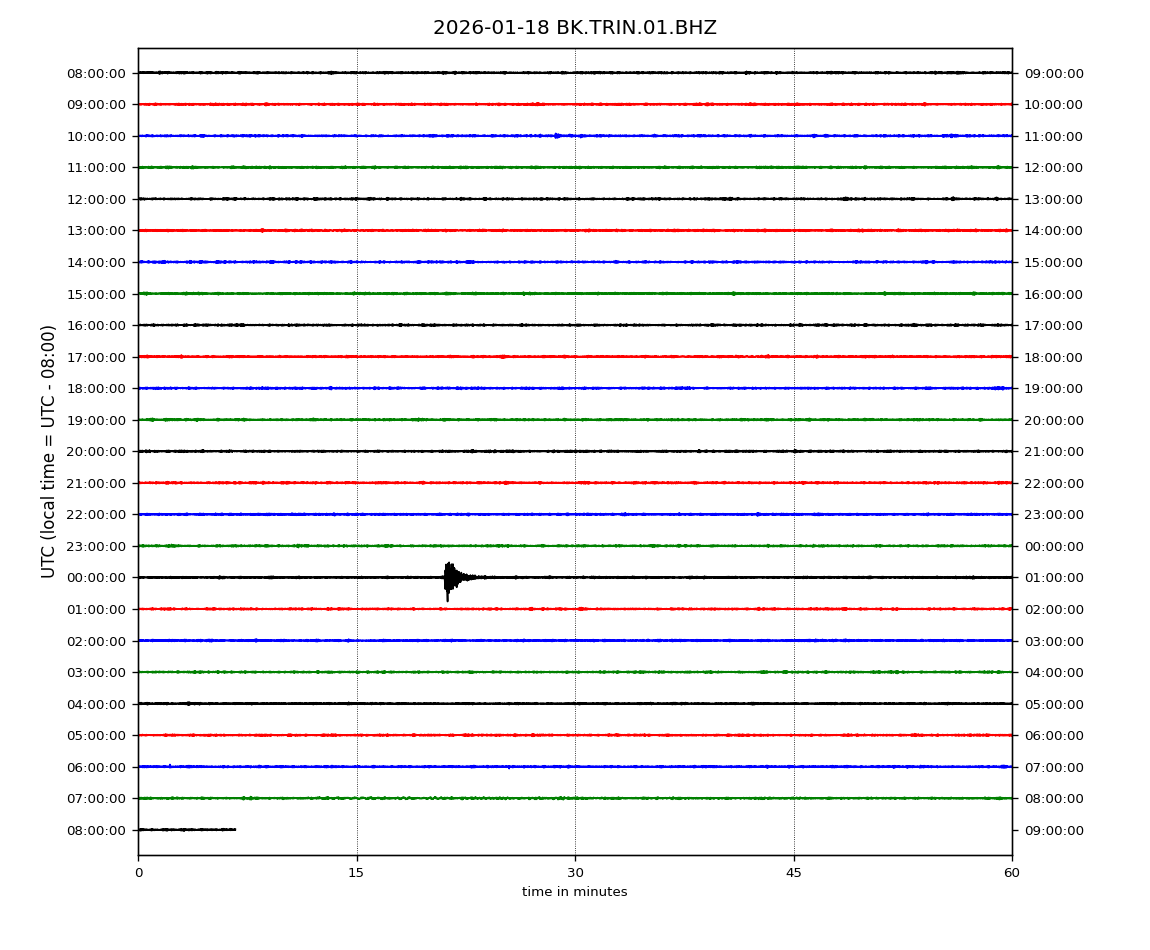Click the plot title BK.TRIN.01.BHZ
The height and width of the screenshot is (950, 1150).
574,28
